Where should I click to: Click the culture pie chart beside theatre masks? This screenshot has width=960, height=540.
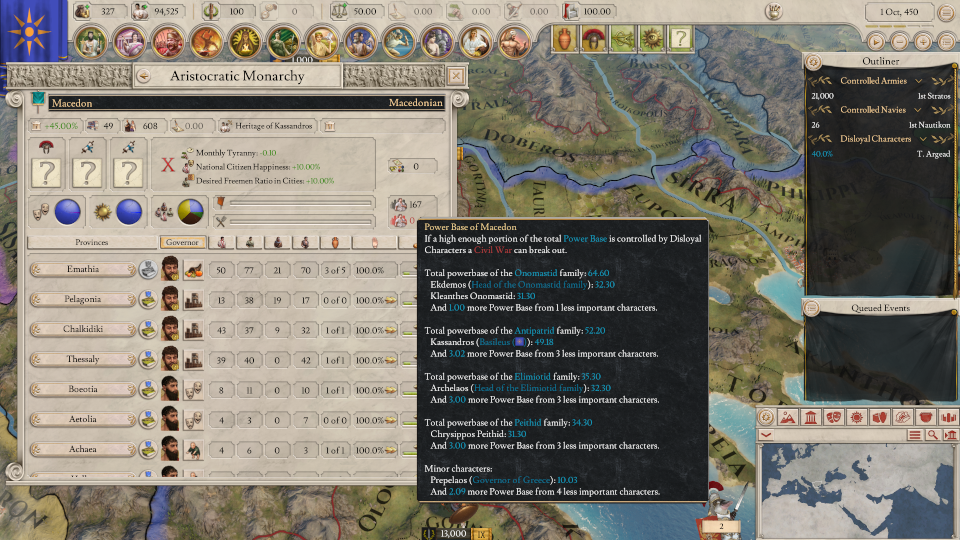(68, 212)
